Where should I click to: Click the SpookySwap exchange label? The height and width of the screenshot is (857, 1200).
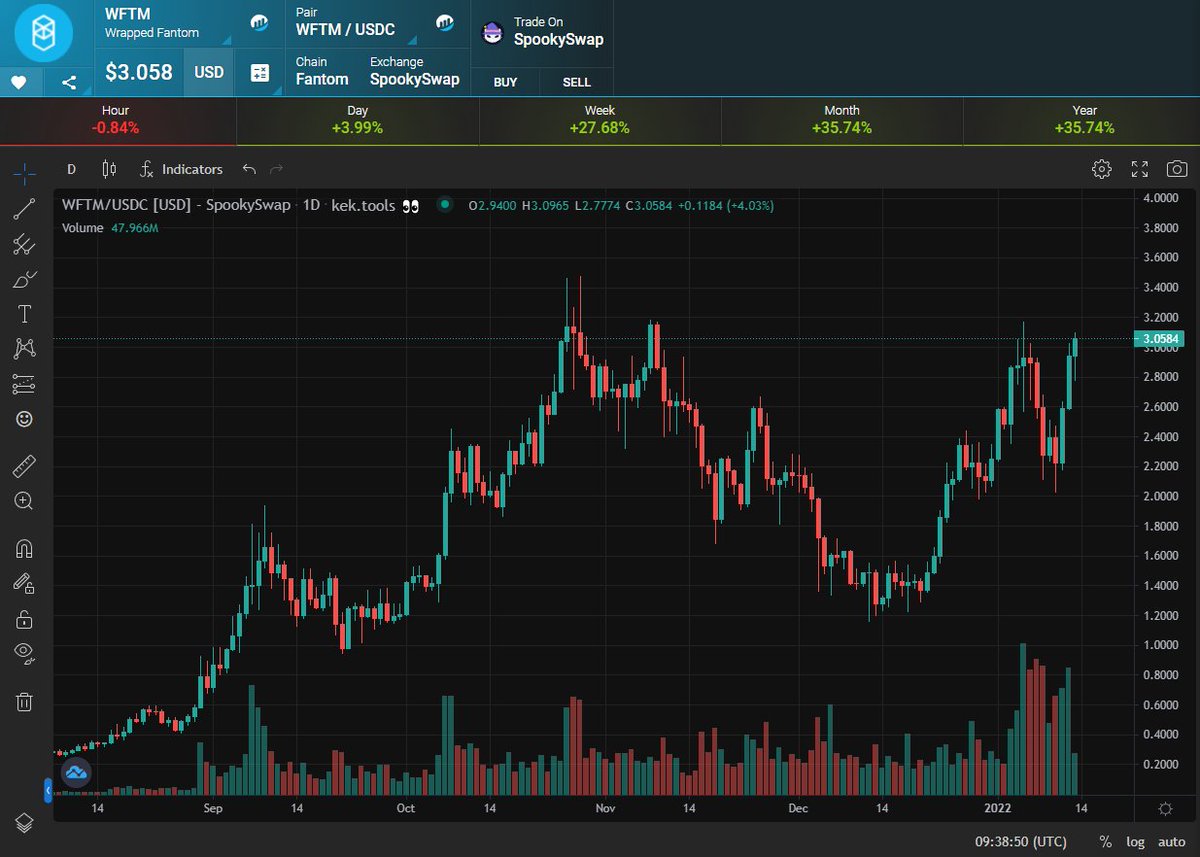[415, 79]
